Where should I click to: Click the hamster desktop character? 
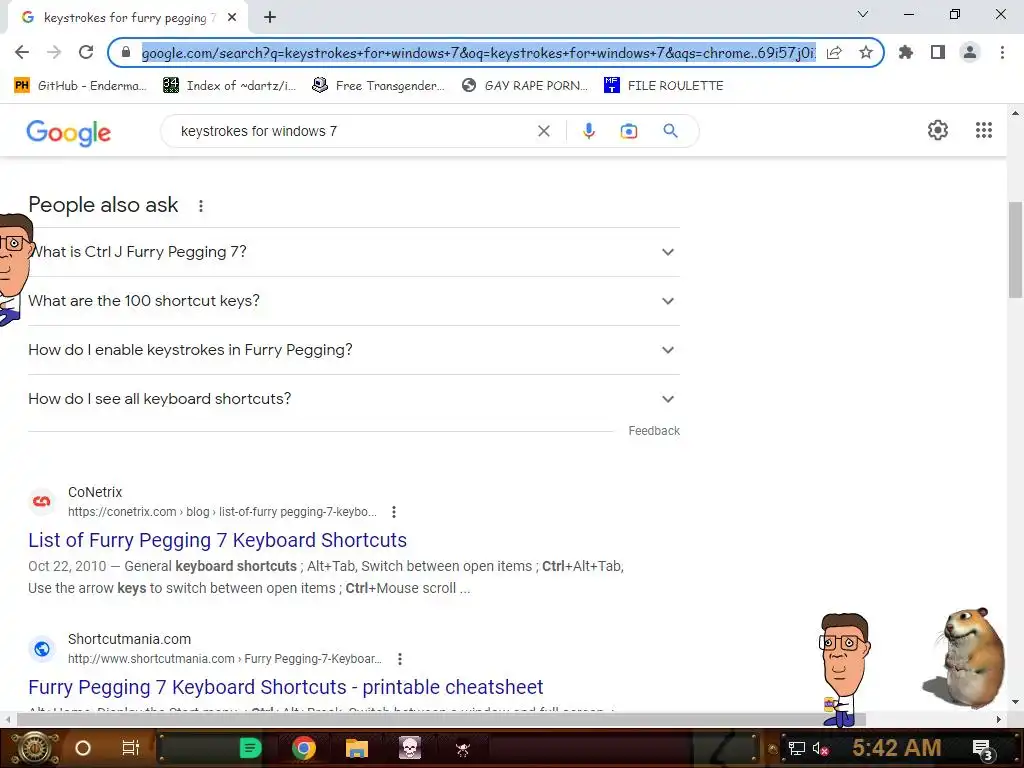(x=965, y=658)
